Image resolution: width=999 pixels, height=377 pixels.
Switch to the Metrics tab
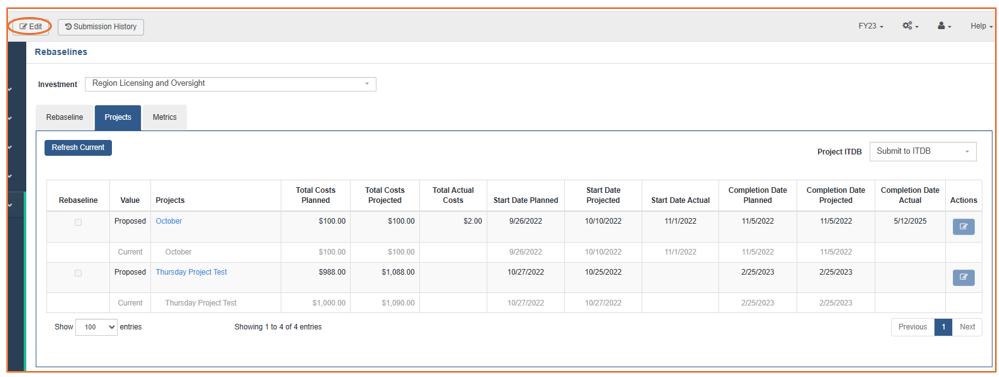[x=164, y=118]
